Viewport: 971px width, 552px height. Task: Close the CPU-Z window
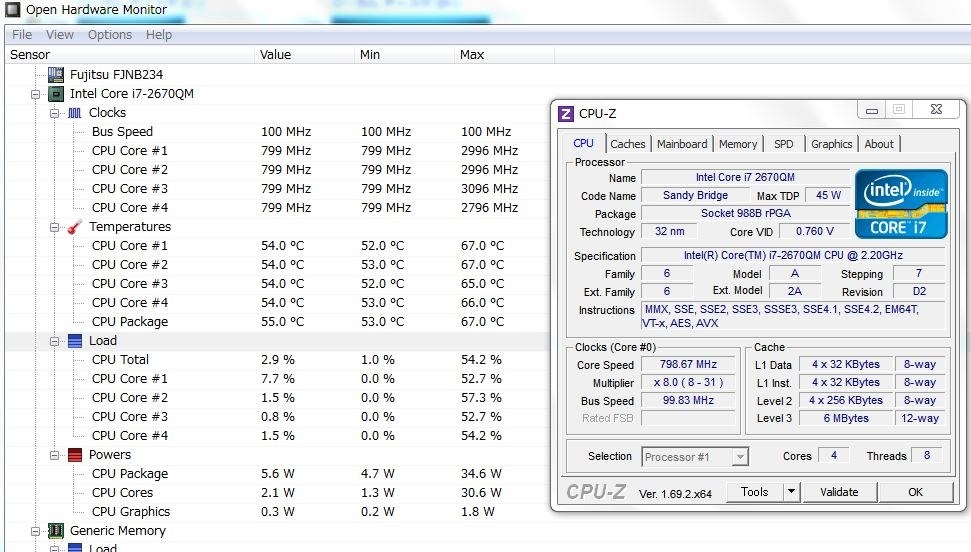936,110
